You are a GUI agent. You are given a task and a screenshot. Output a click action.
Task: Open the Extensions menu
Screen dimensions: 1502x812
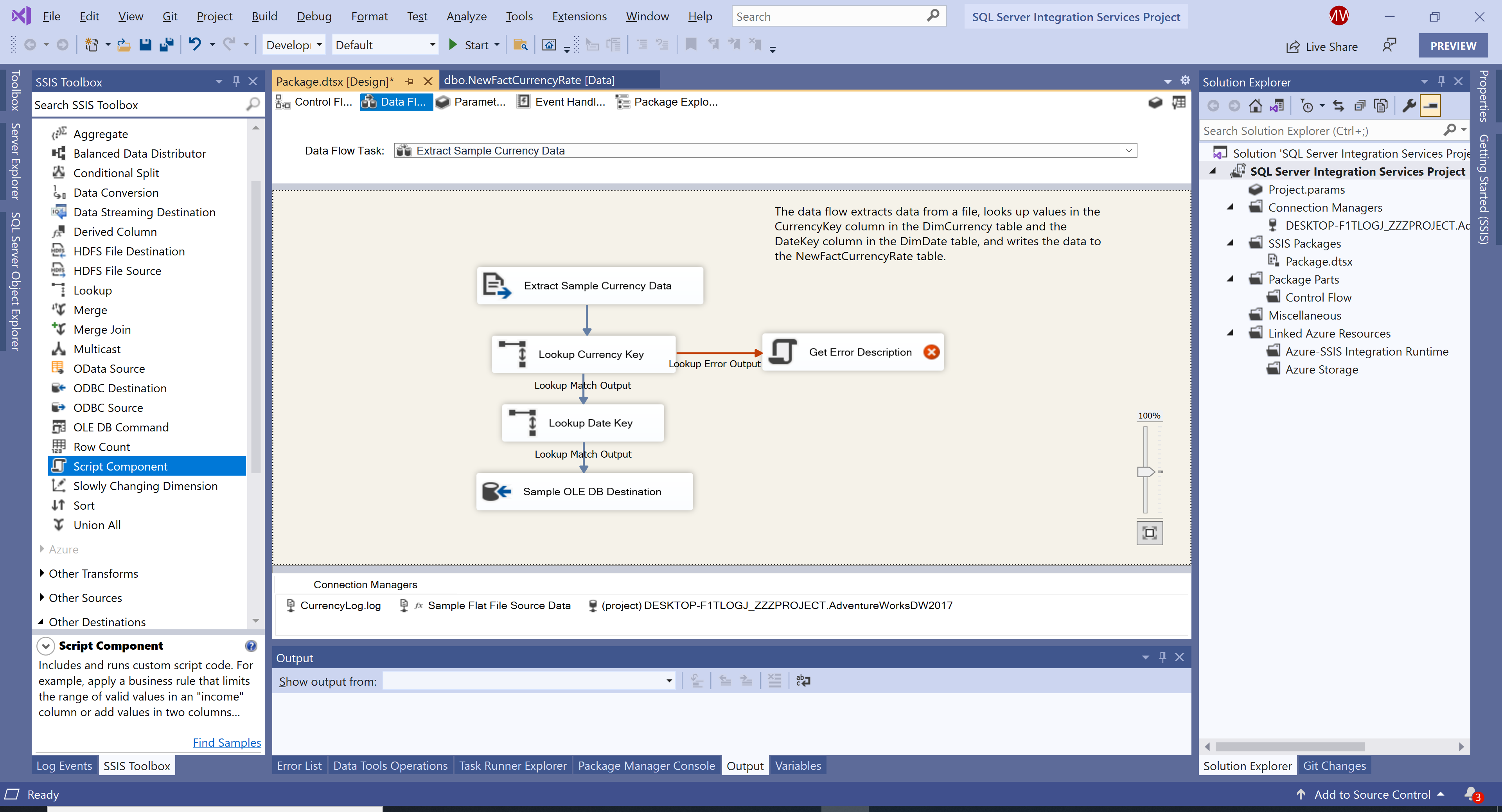(x=579, y=16)
